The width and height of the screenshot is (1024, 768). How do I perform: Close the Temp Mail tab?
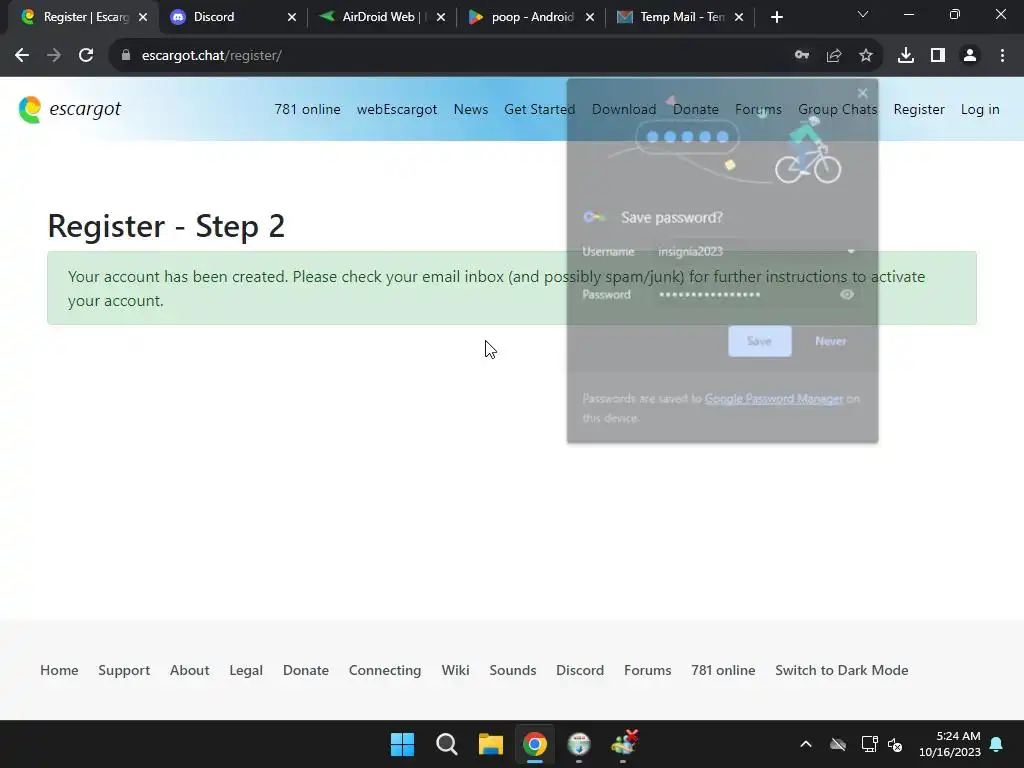point(739,17)
